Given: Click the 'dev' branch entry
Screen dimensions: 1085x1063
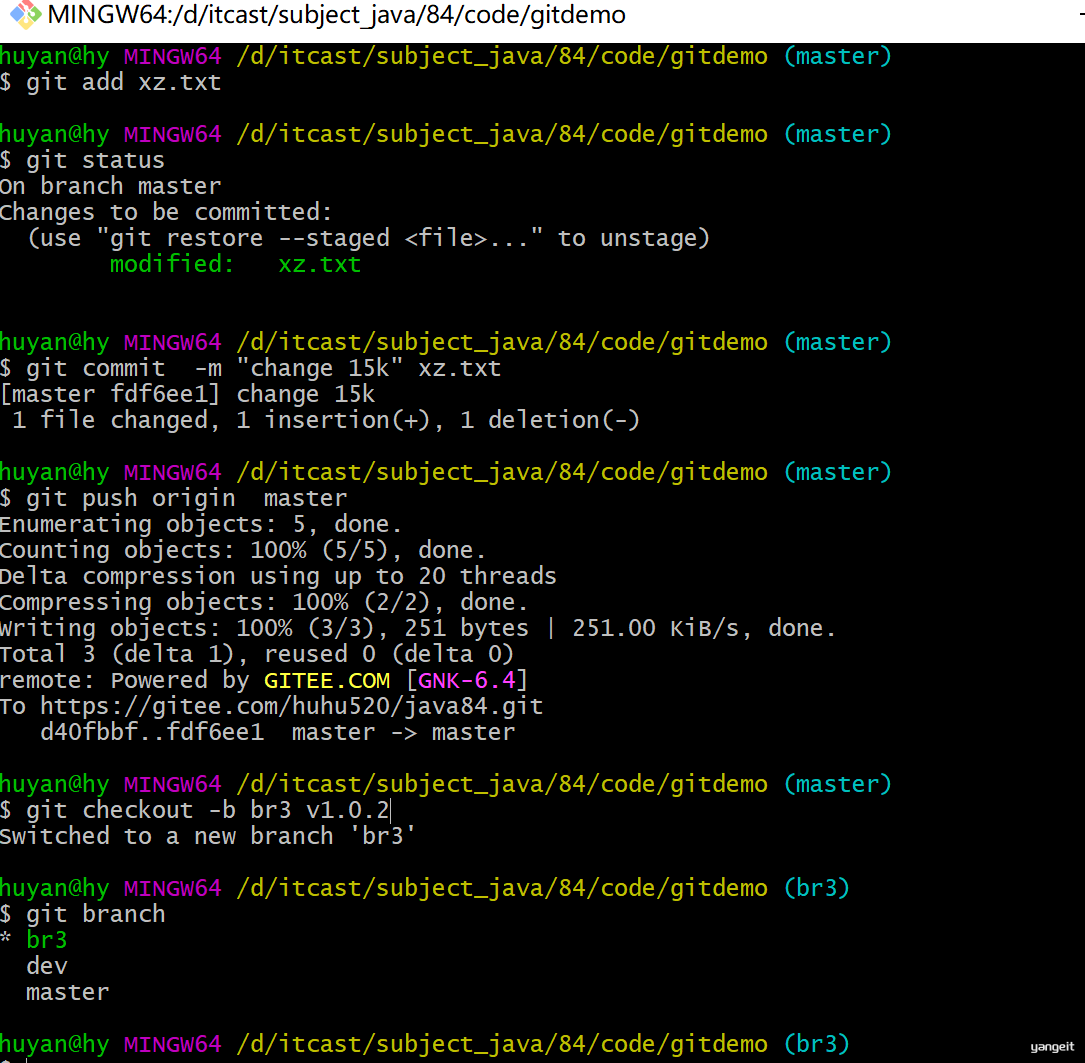Looking at the screenshot, I should pyautogui.click(x=46, y=966).
